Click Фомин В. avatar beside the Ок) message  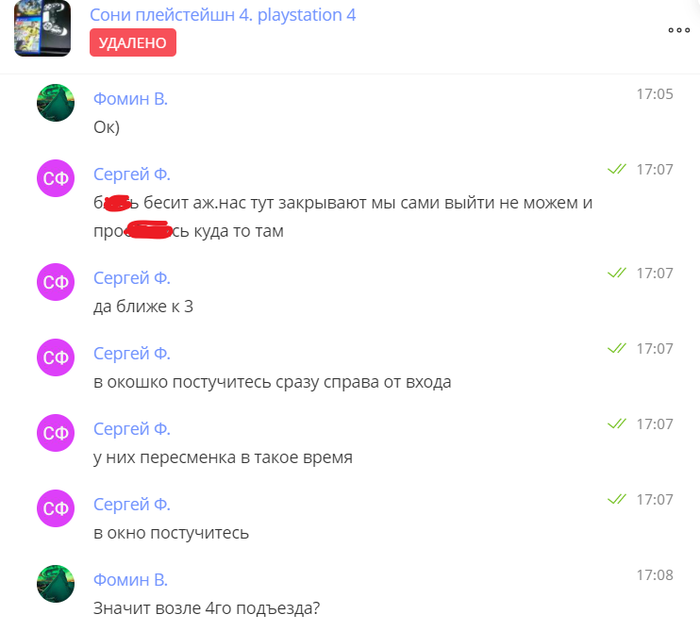tap(56, 103)
